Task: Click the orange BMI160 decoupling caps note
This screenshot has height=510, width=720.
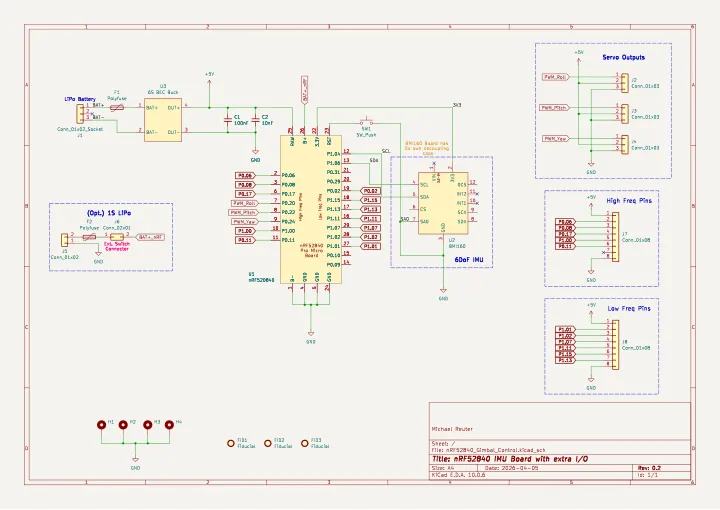Action: (427, 148)
